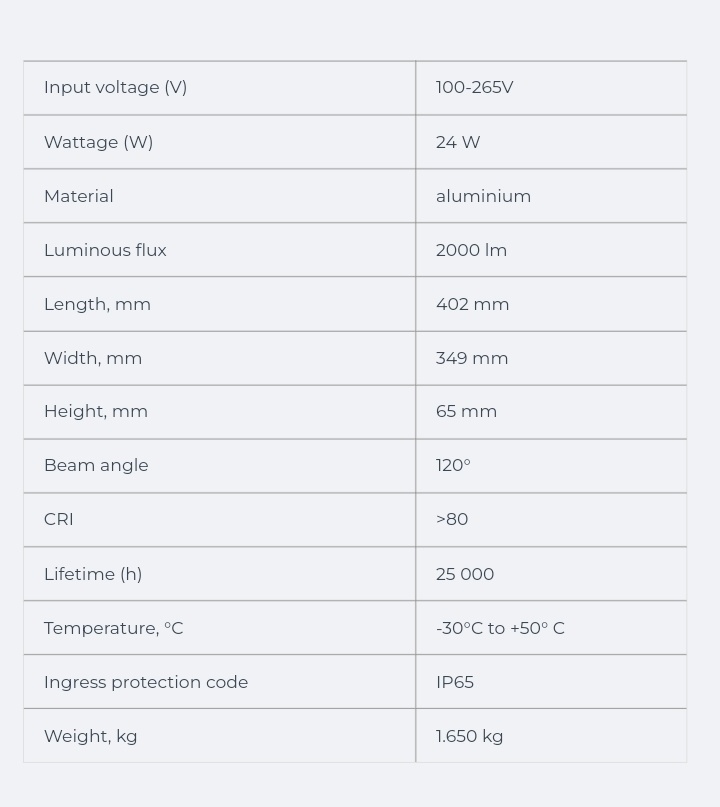Image resolution: width=720 pixels, height=807 pixels.
Task: Select the 65 mm value
Action: pyautogui.click(x=466, y=411)
